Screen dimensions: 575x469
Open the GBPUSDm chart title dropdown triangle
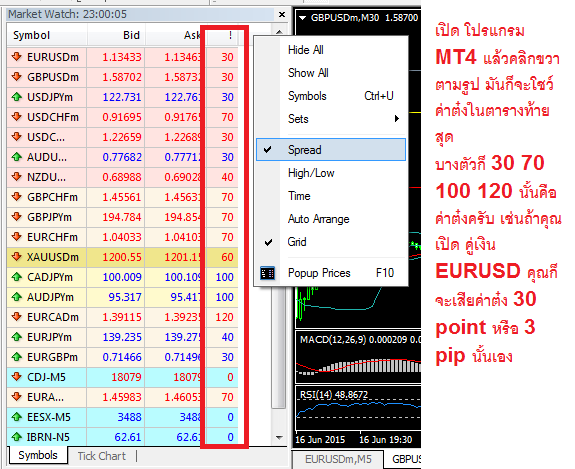(303, 18)
